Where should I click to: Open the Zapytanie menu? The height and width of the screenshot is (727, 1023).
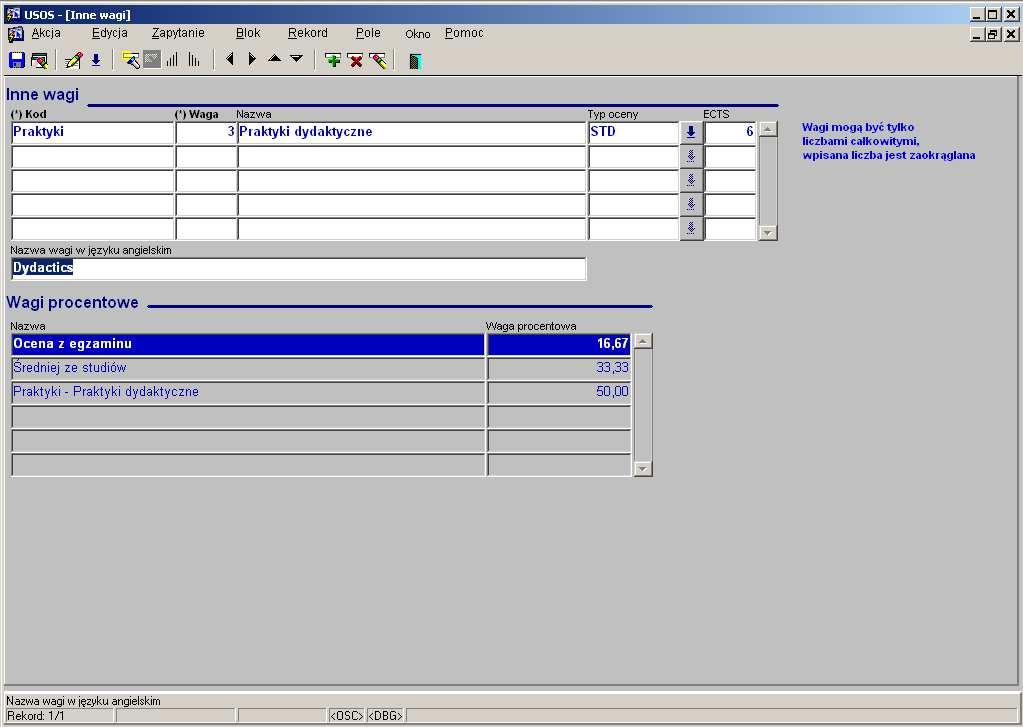[178, 33]
